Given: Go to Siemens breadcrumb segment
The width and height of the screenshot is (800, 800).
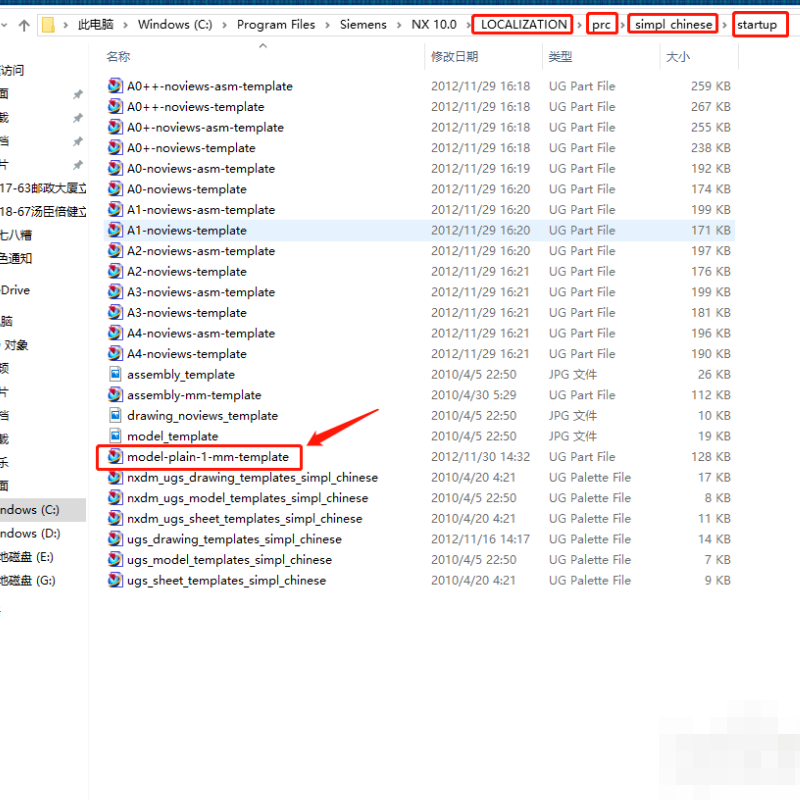Looking at the screenshot, I should click(x=363, y=24).
